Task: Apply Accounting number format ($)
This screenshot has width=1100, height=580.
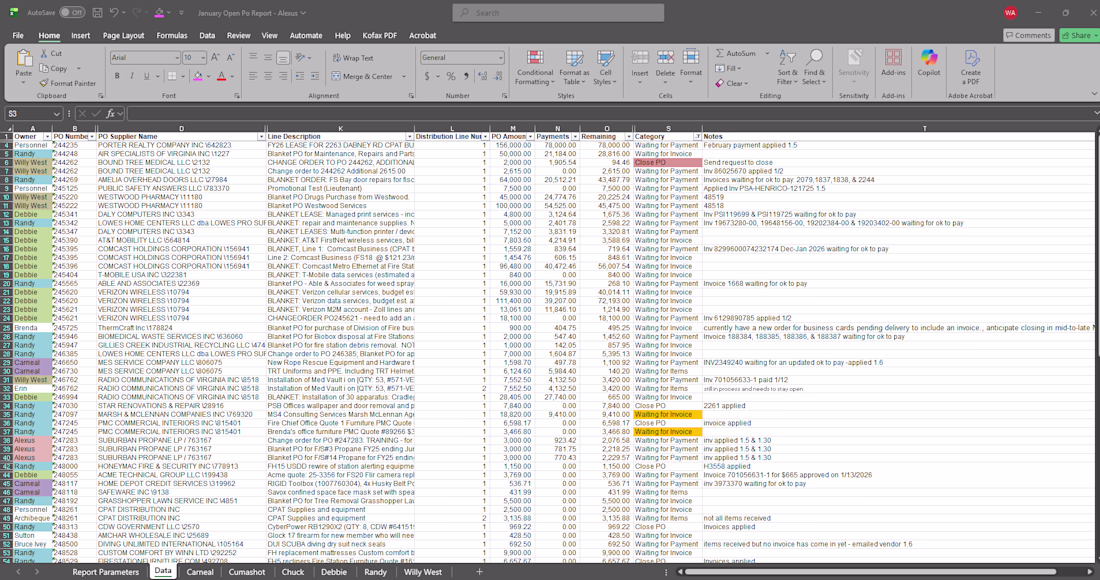Action: [427, 76]
